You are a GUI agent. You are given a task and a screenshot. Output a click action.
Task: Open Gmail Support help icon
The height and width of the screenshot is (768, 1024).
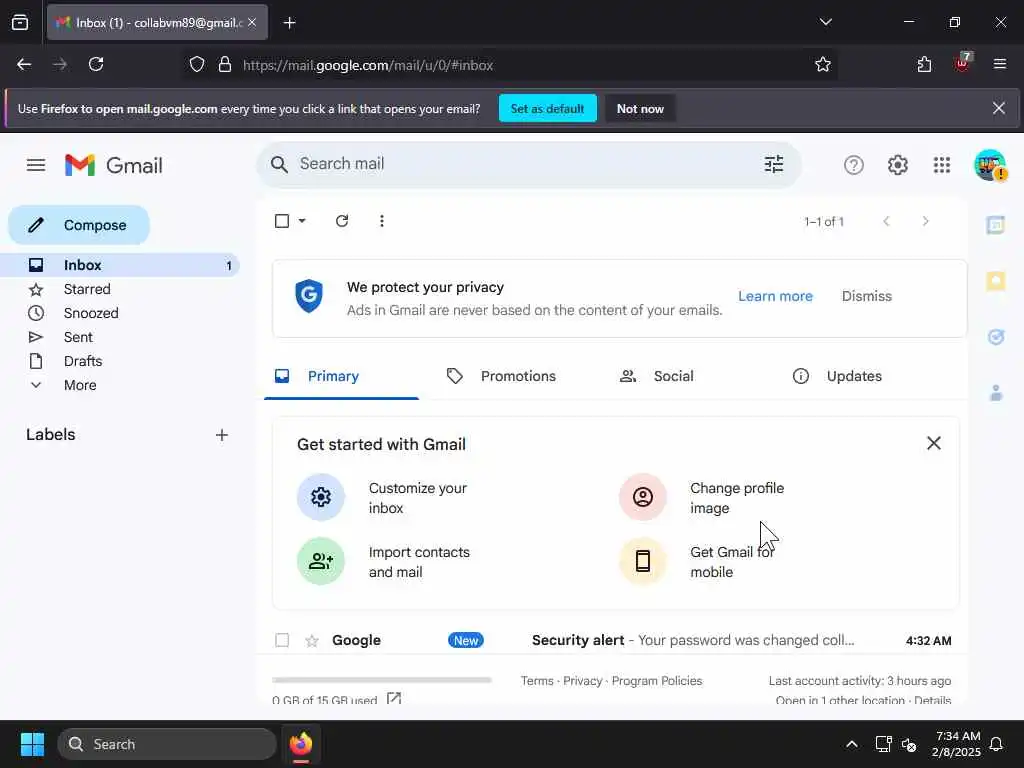point(854,165)
